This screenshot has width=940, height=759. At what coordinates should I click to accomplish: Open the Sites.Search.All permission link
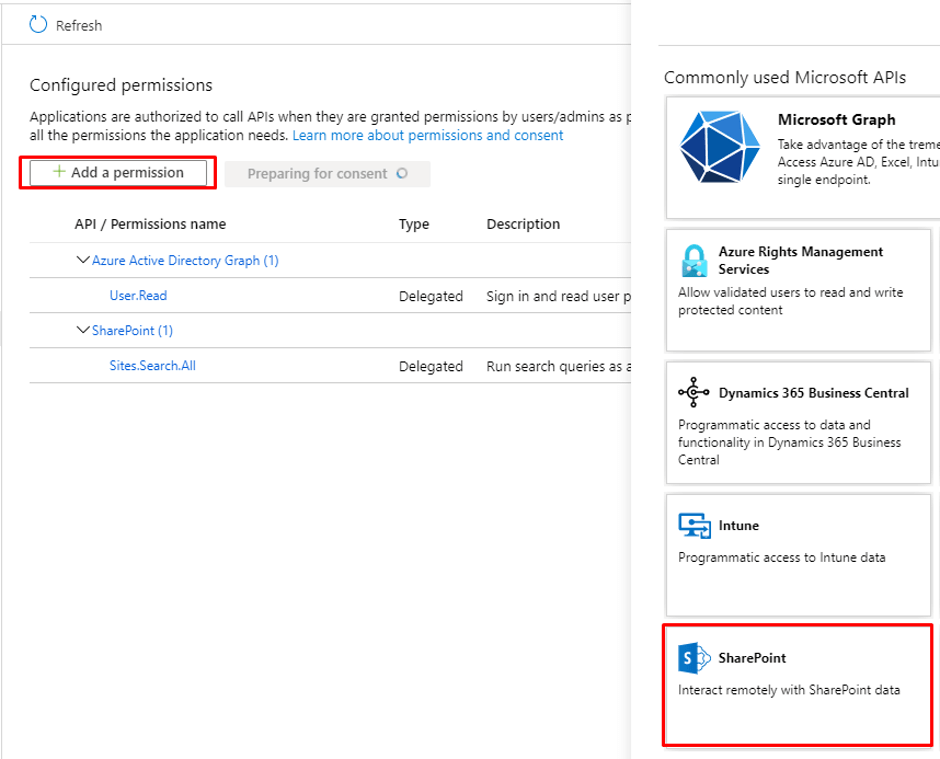pyautogui.click(x=152, y=366)
